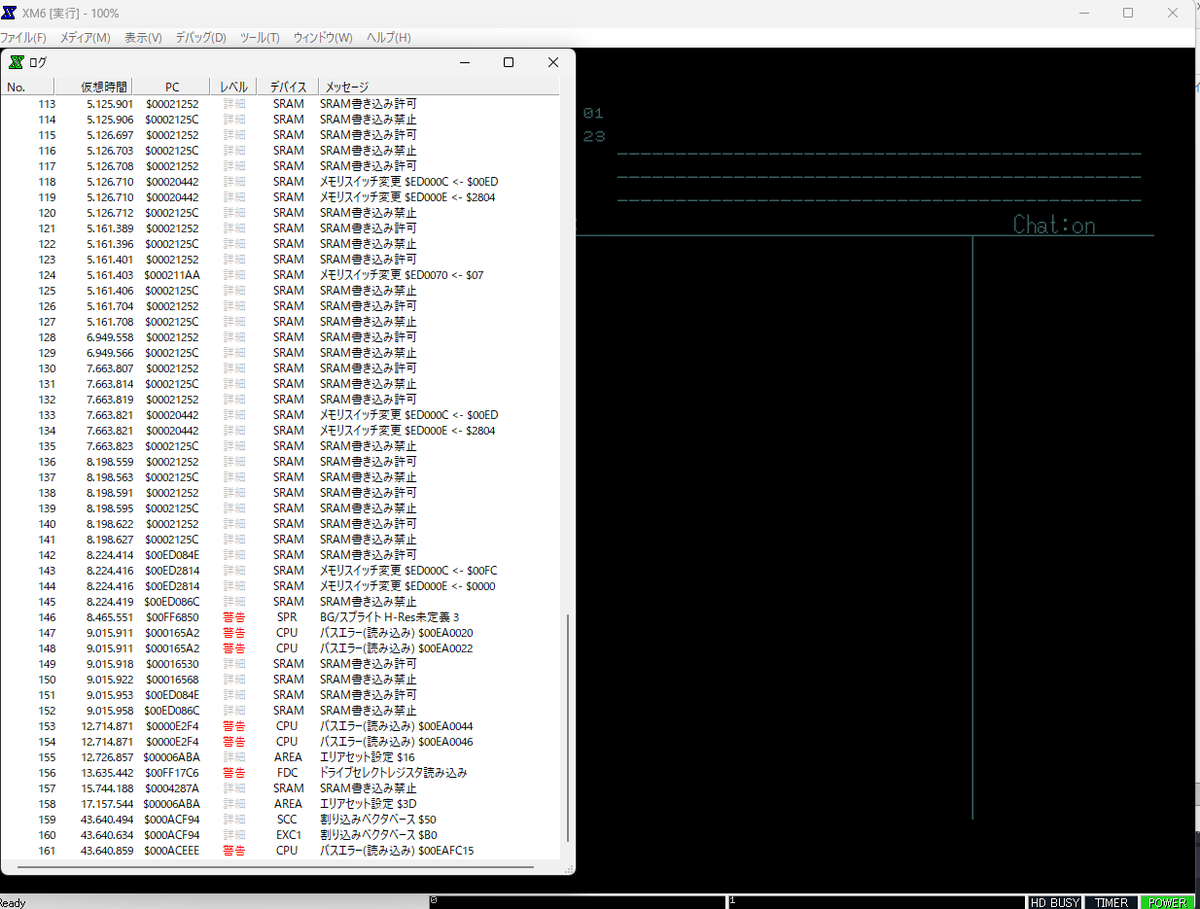Viewport: 1200px width, 909px height.
Task: Sort log by メッセージ column header
Action: tap(440, 87)
